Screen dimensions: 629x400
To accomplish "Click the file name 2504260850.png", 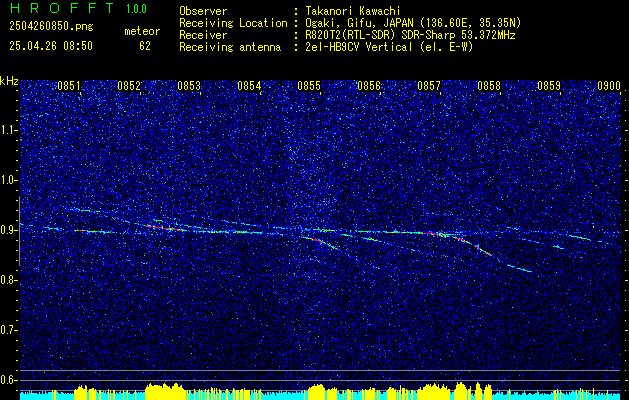I will (x=51, y=27).
